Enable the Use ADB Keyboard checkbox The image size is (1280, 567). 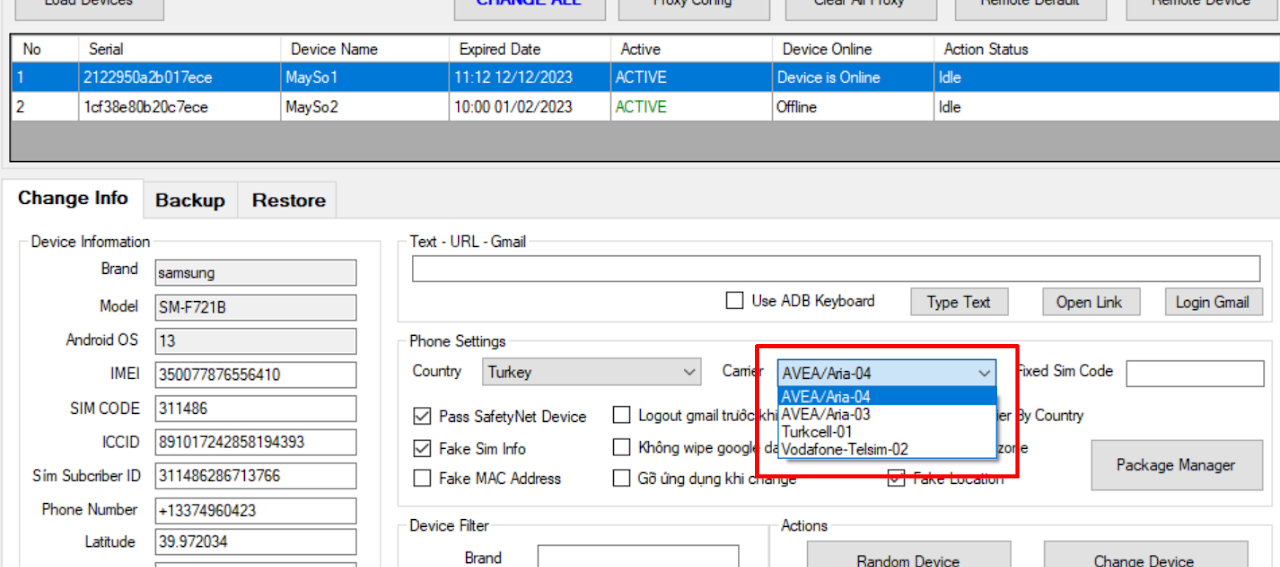(x=735, y=301)
